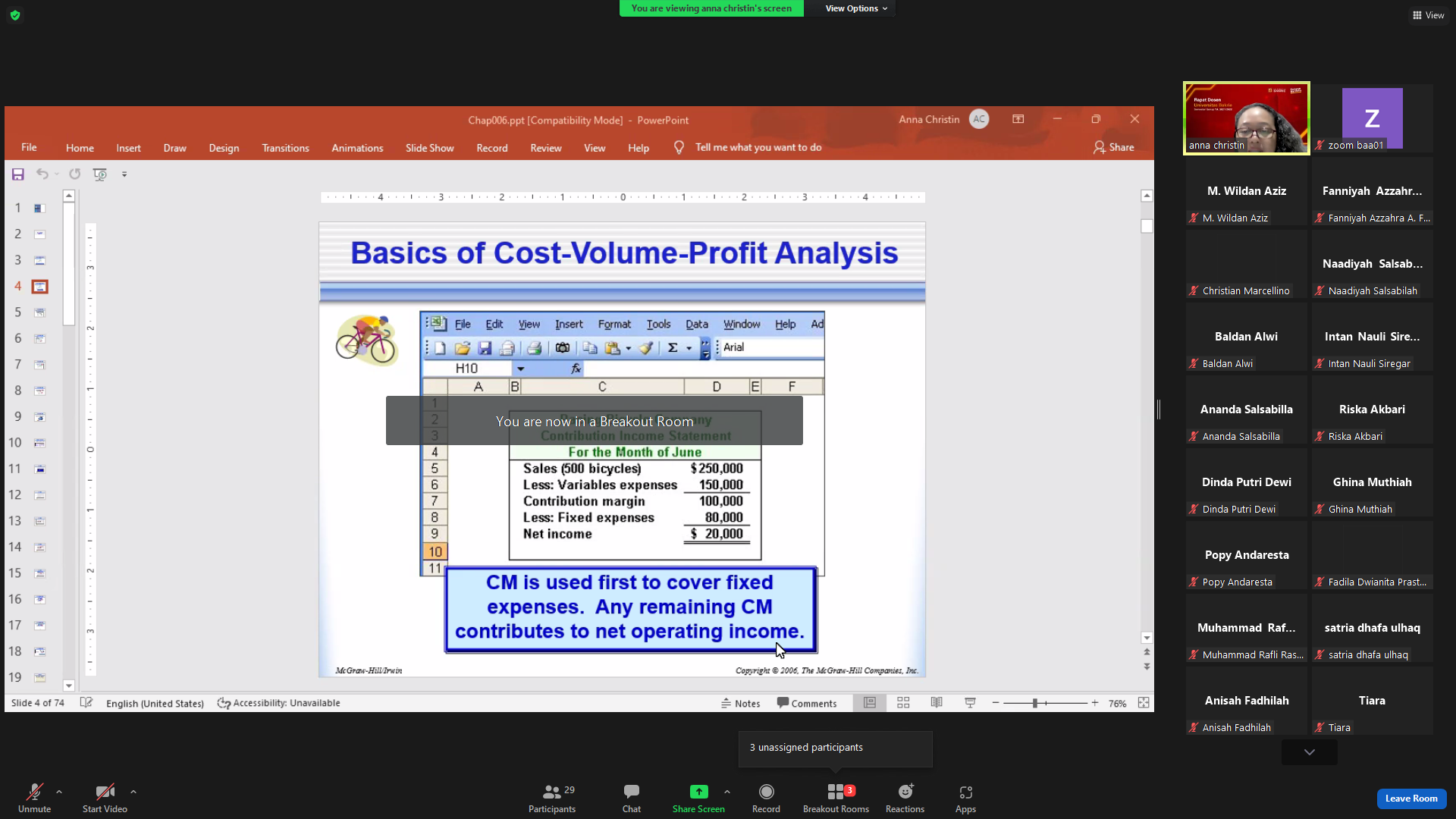Start Video in Zoom toolbar

(105, 799)
